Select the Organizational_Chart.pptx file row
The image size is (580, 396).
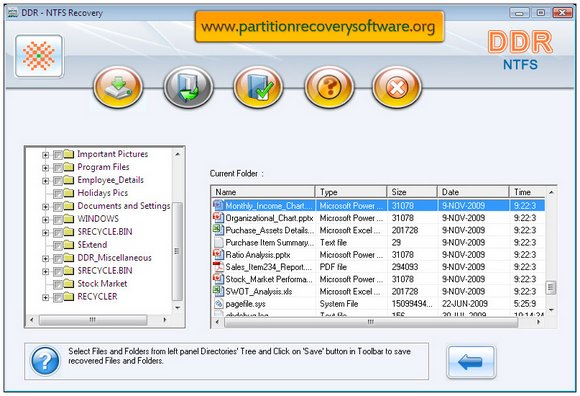[x=378, y=218]
